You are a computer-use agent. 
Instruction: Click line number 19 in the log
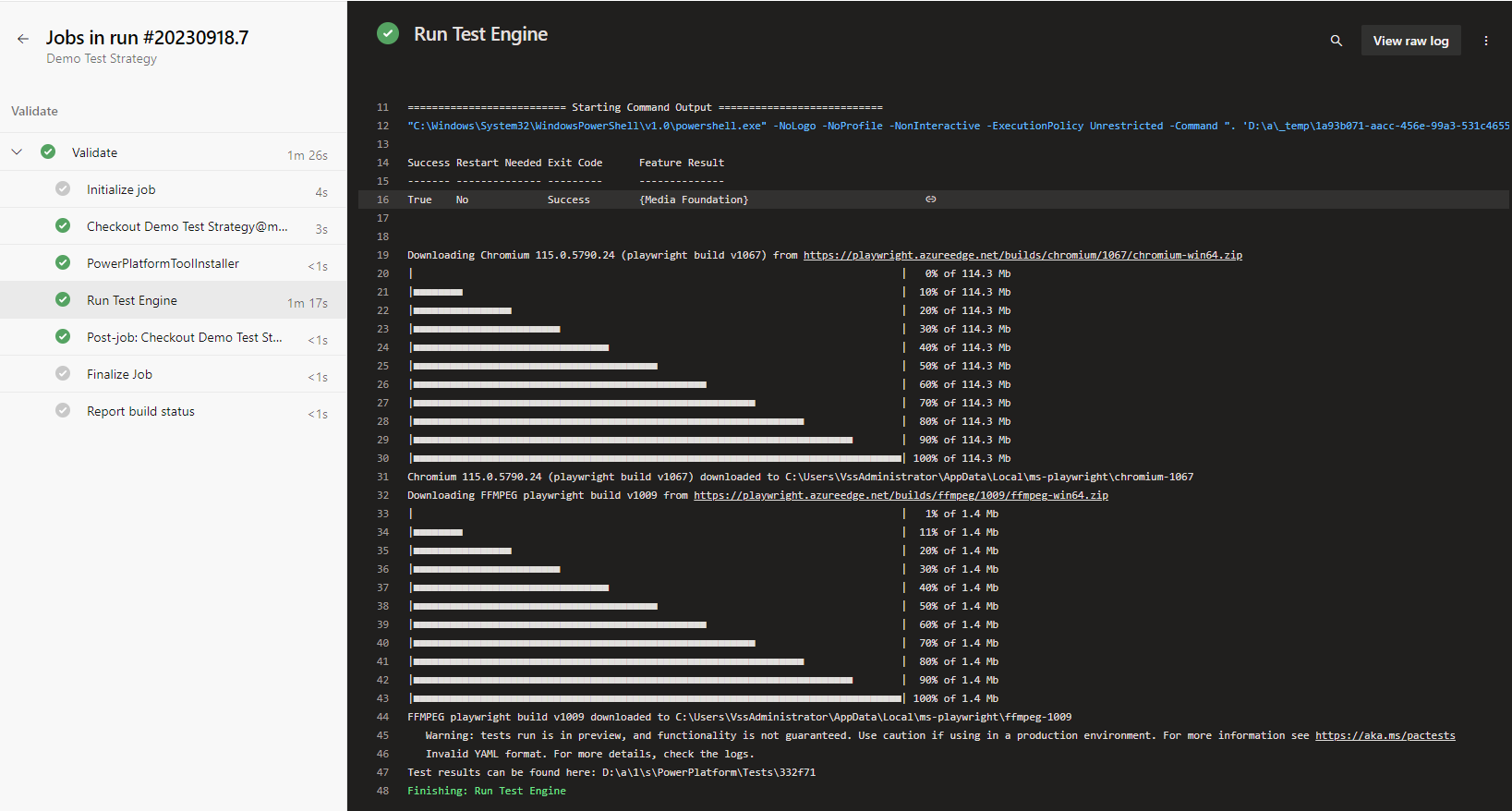pyautogui.click(x=382, y=255)
